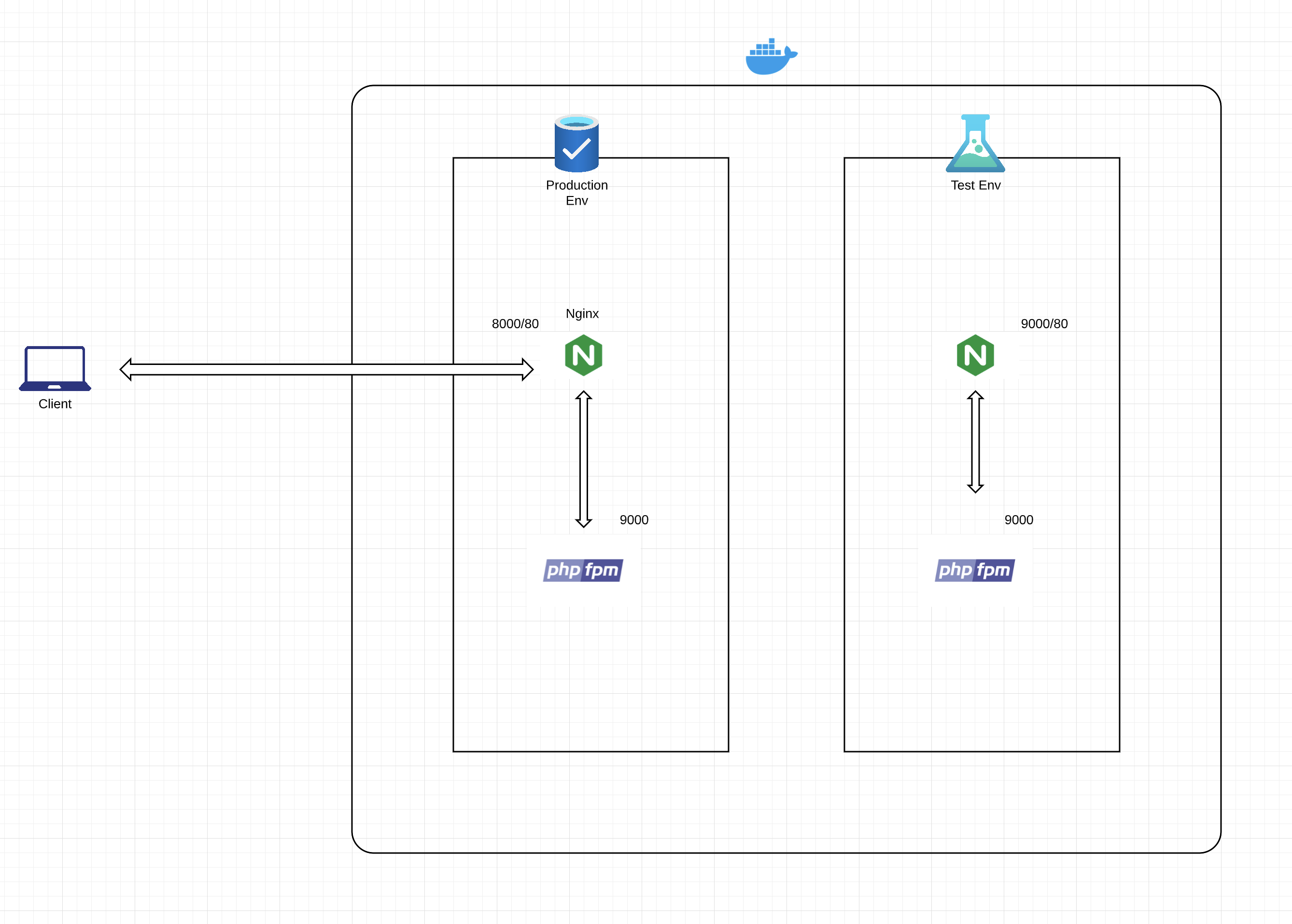Click the php fpm logo in Production Env
The width and height of the screenshot is (1292, 924).
583,570
